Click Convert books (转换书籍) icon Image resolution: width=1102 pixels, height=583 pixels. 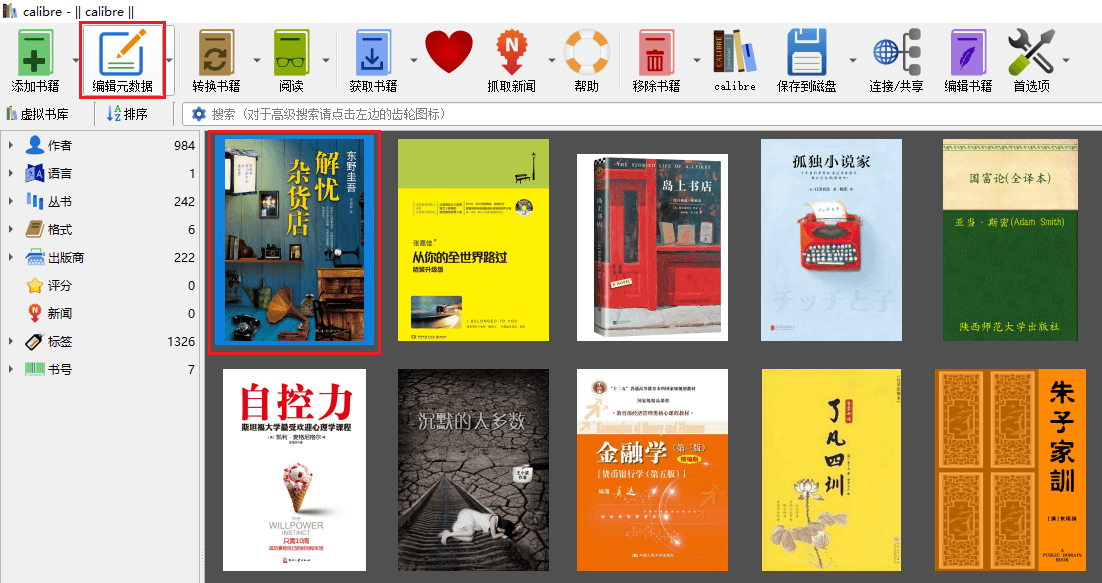click(x=216, y=53)
